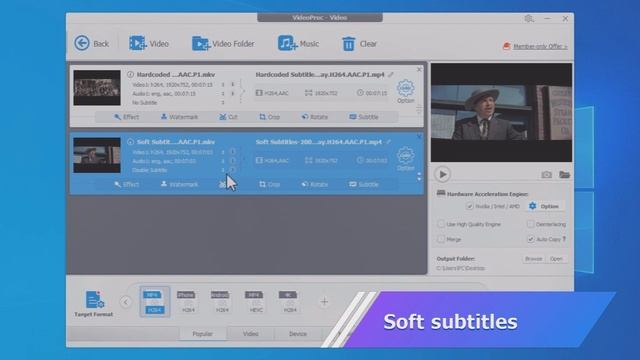Show info for the Soft Subtitles mkv file
640x360 pixels.
130,142
